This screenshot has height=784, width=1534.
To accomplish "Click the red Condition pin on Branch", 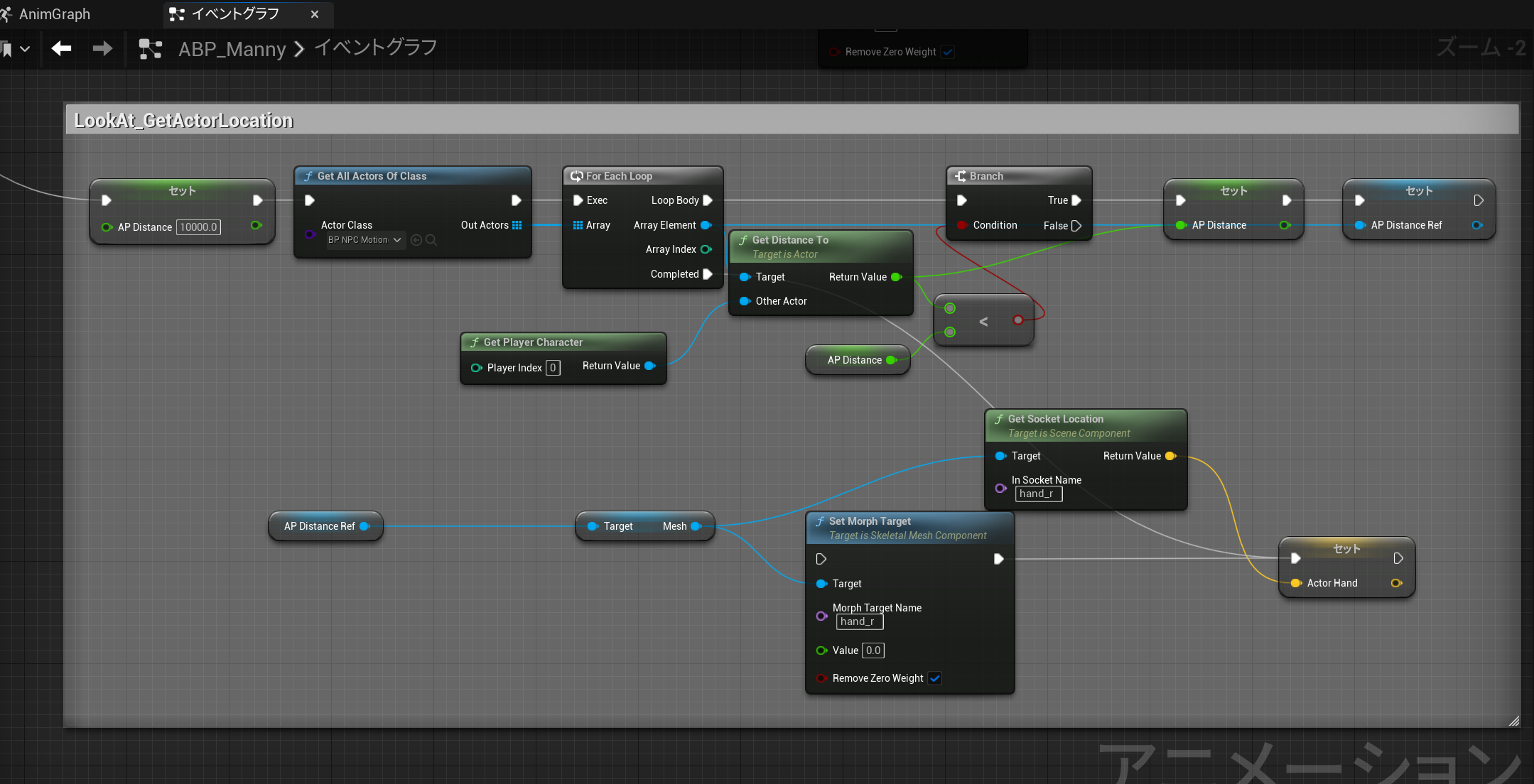I will (962, 225).
